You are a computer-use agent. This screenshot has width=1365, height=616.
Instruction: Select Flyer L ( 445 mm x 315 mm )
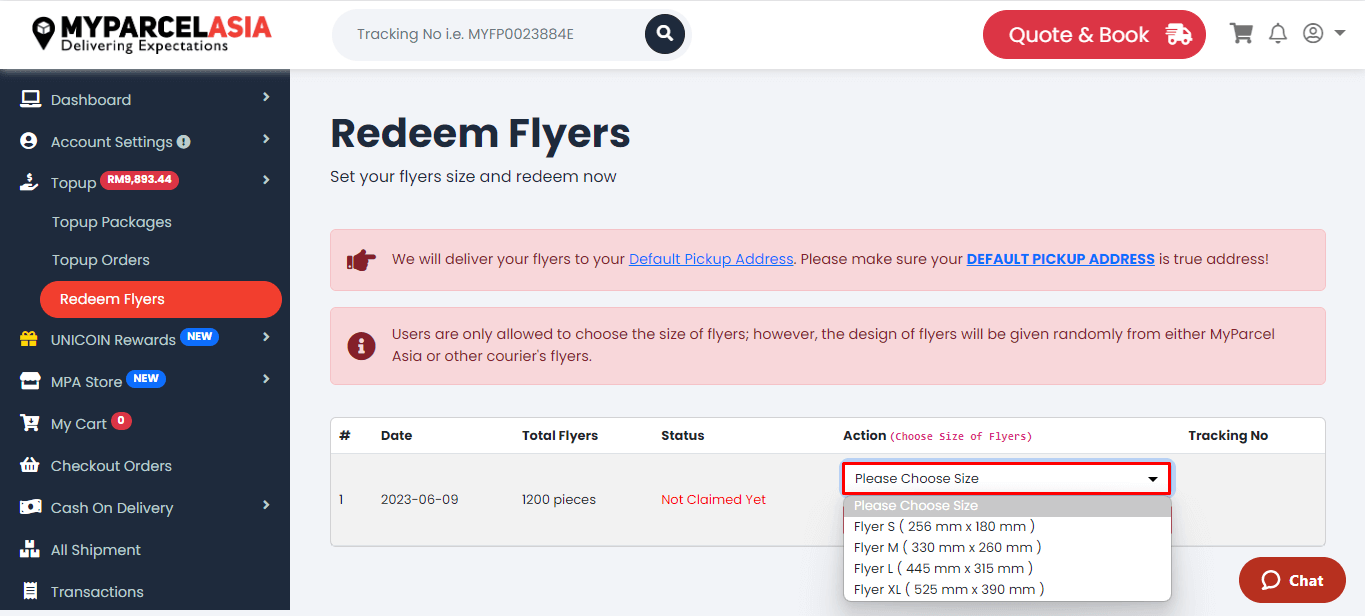pos(1007,568)
